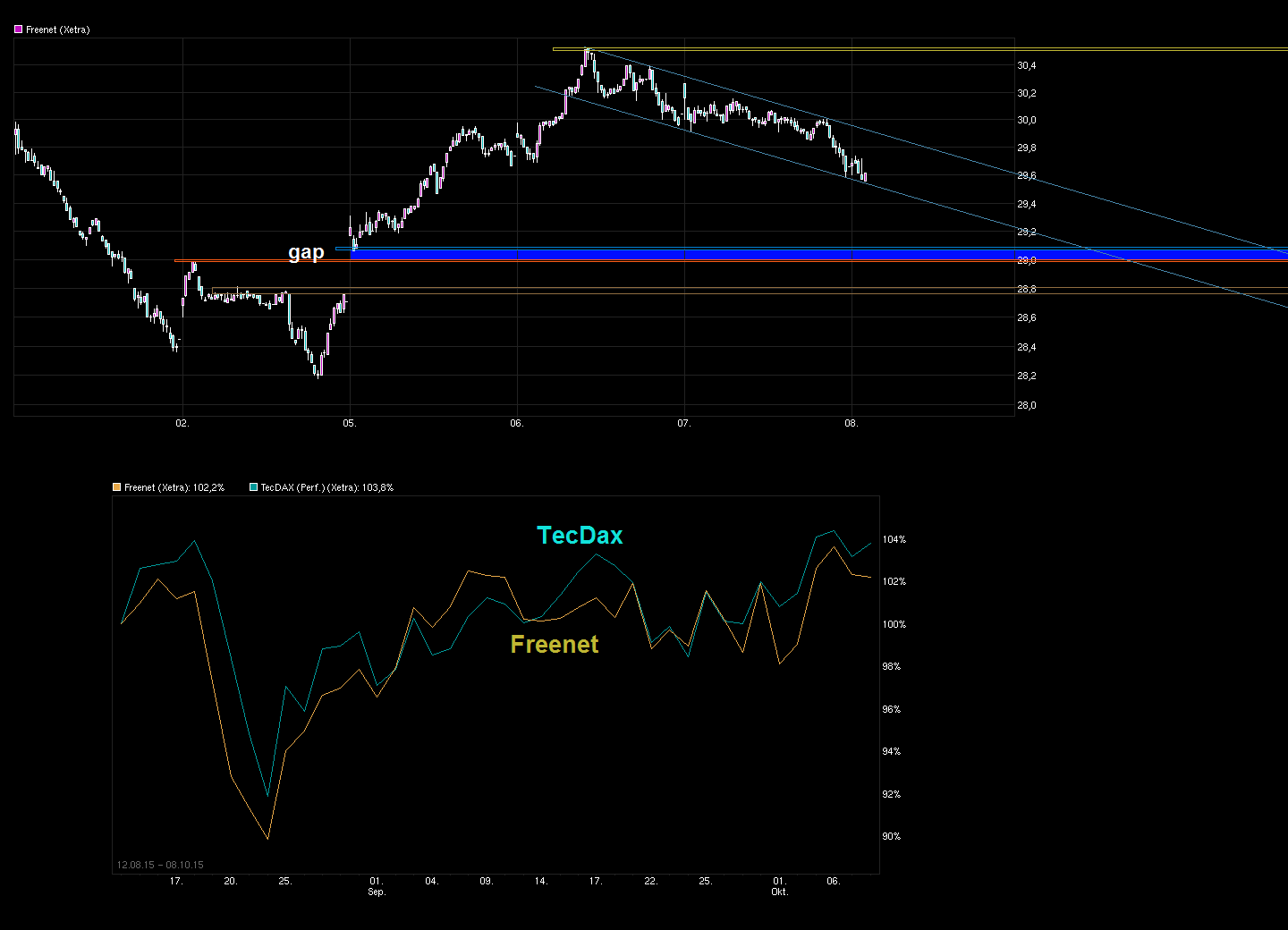Click the '02.' date label on candlestick chart

(x=182, y=423)
